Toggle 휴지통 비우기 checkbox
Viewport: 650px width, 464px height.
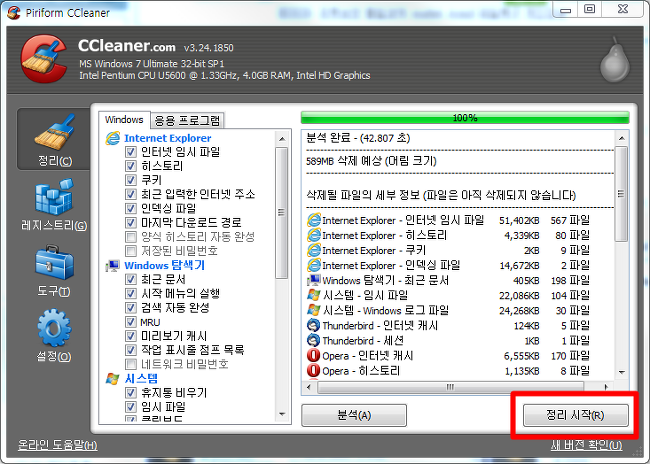pos(131,393)
